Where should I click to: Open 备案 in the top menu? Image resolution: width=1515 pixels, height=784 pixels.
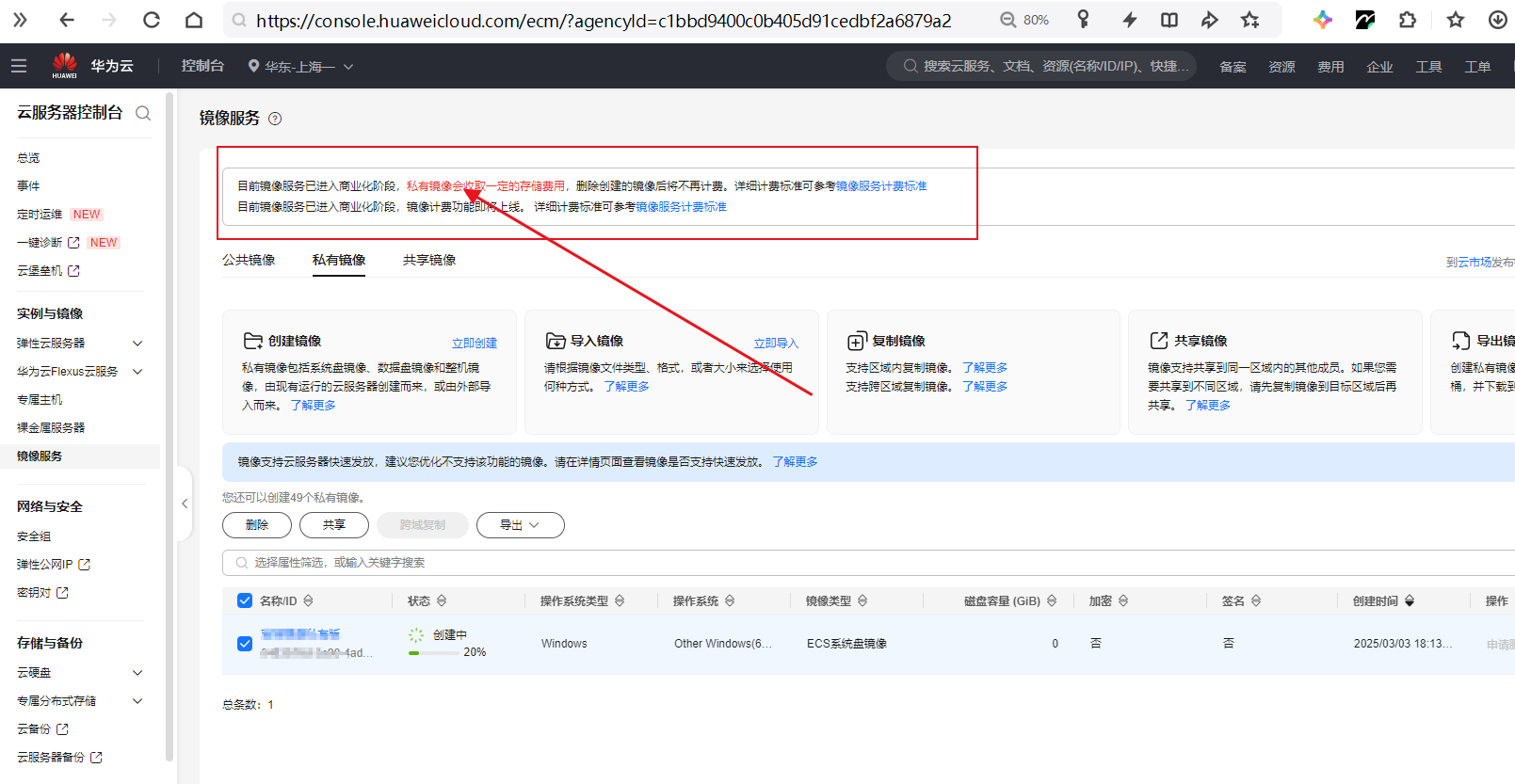(x=1233, y=67)
